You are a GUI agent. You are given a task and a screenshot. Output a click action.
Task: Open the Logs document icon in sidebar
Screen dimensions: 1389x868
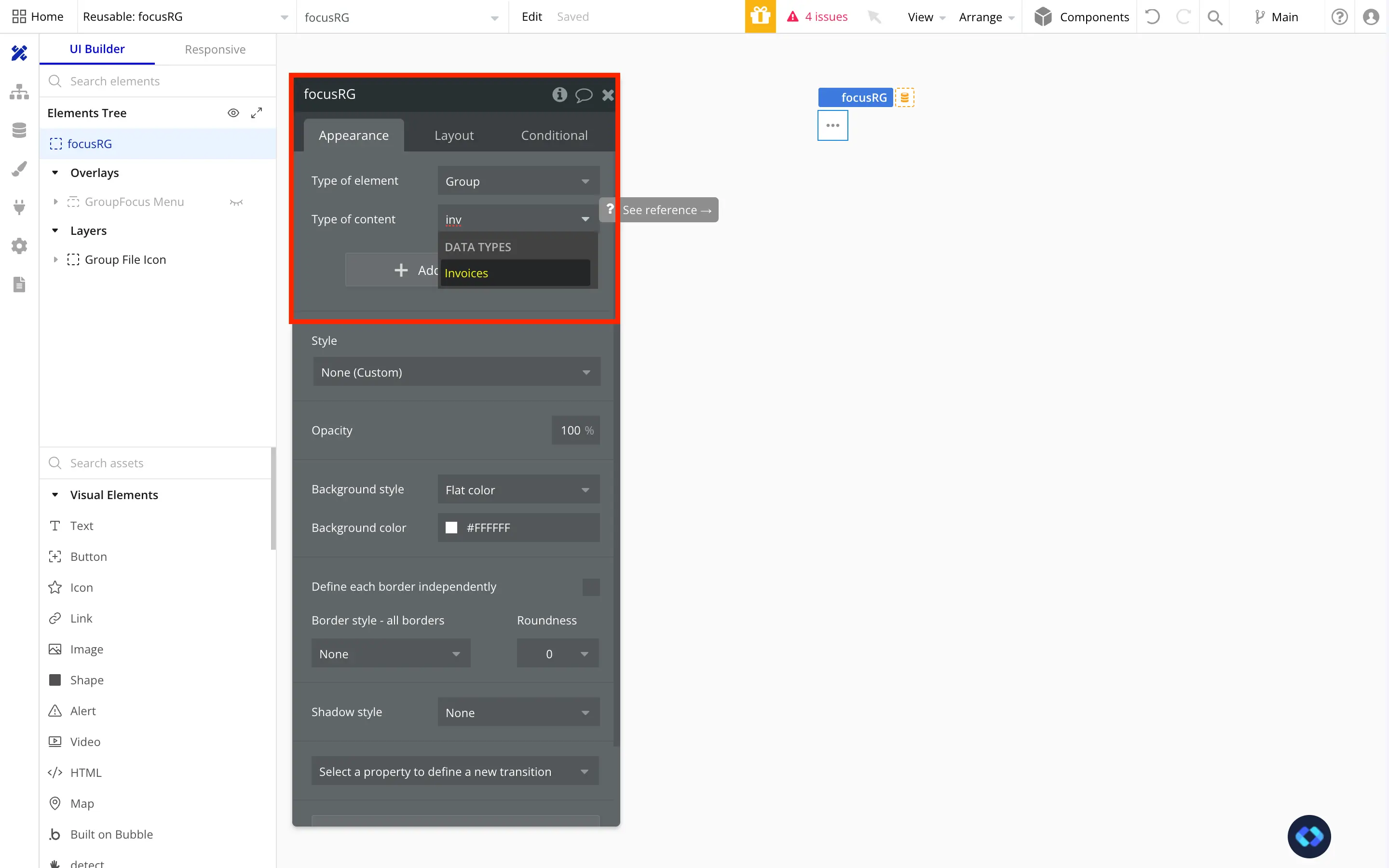pos(19,285)
